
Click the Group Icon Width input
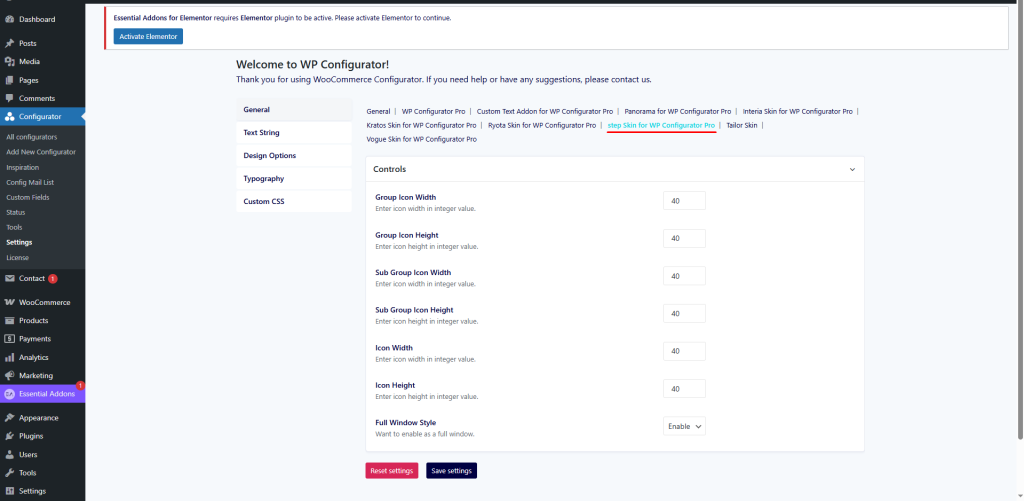684,201
